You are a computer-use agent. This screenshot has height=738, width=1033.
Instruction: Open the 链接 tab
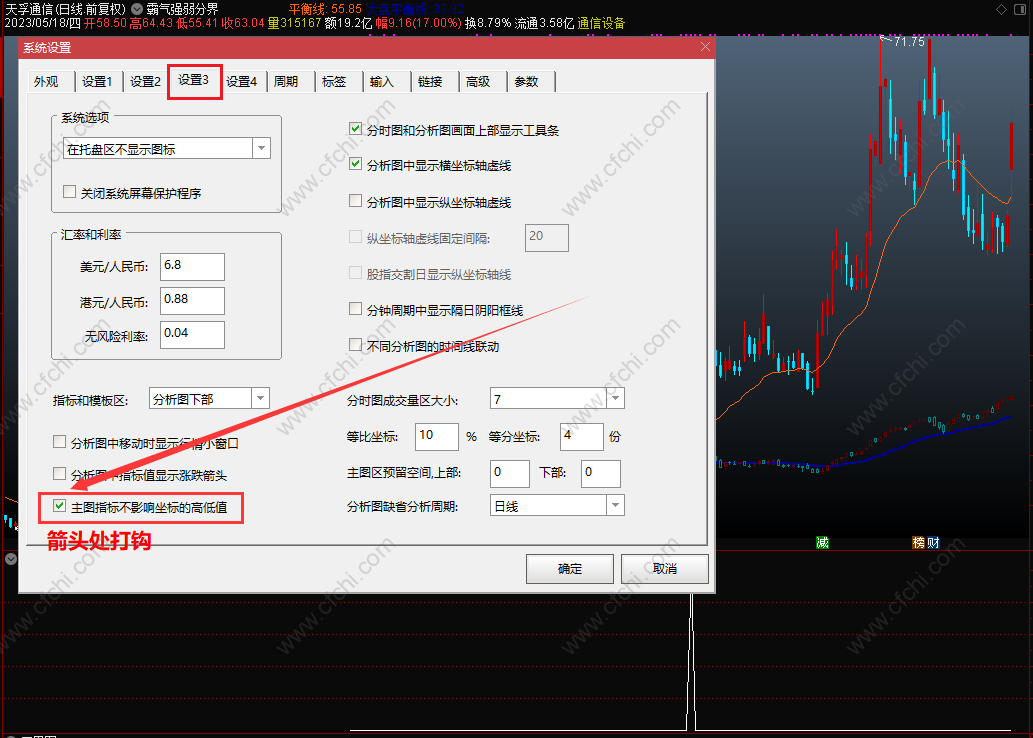[x=430, y=82]
